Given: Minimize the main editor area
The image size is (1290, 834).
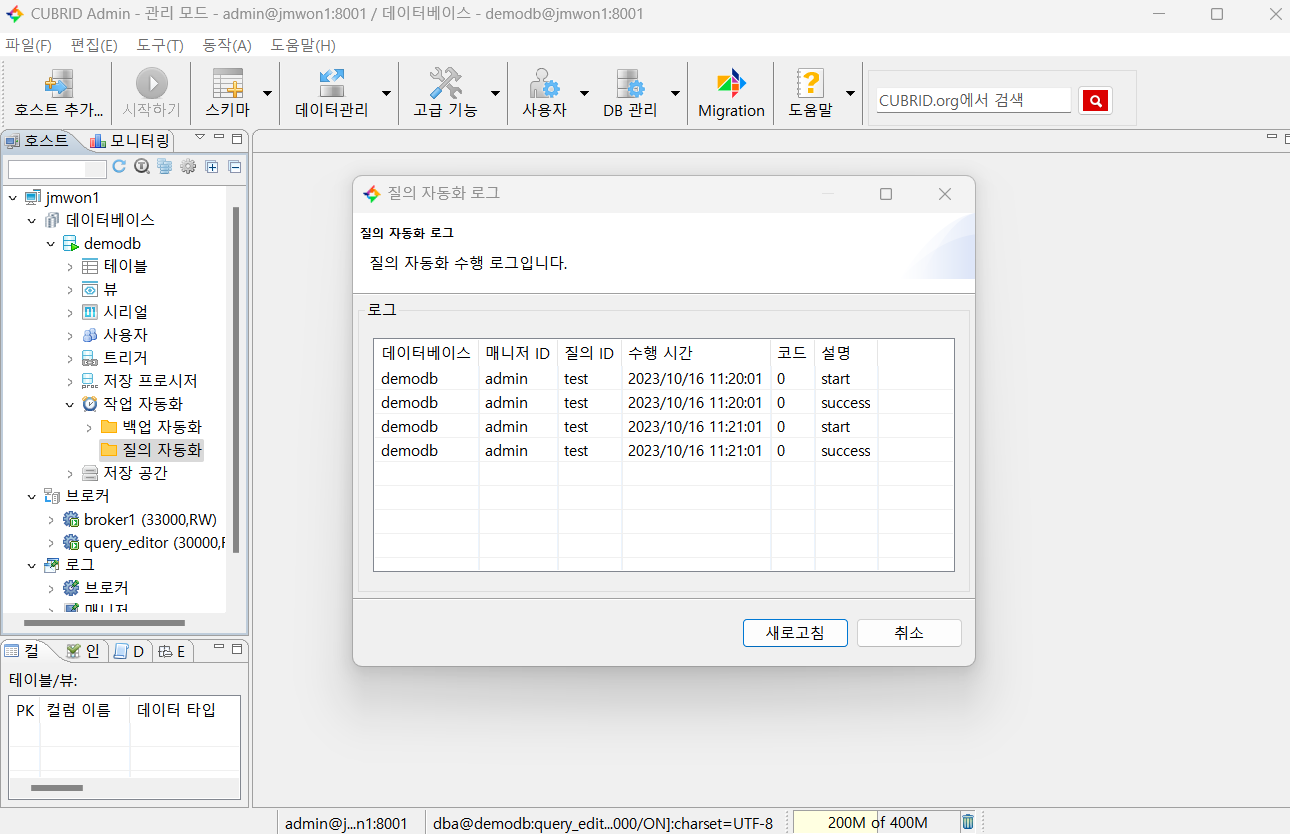Looking at the screenshot, I should coord(1272,137).
